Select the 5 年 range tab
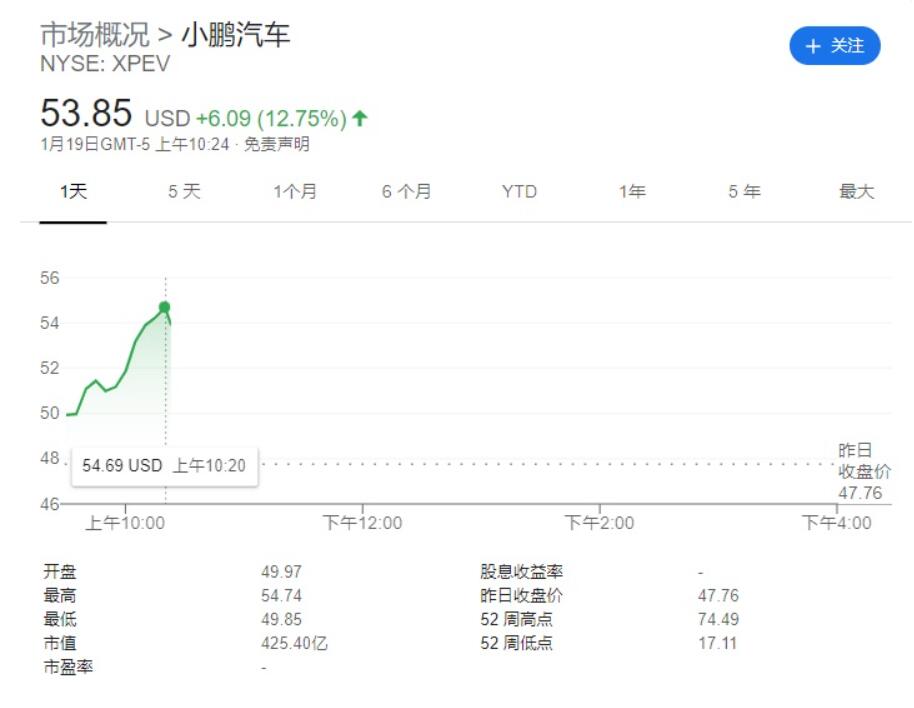 744,191
